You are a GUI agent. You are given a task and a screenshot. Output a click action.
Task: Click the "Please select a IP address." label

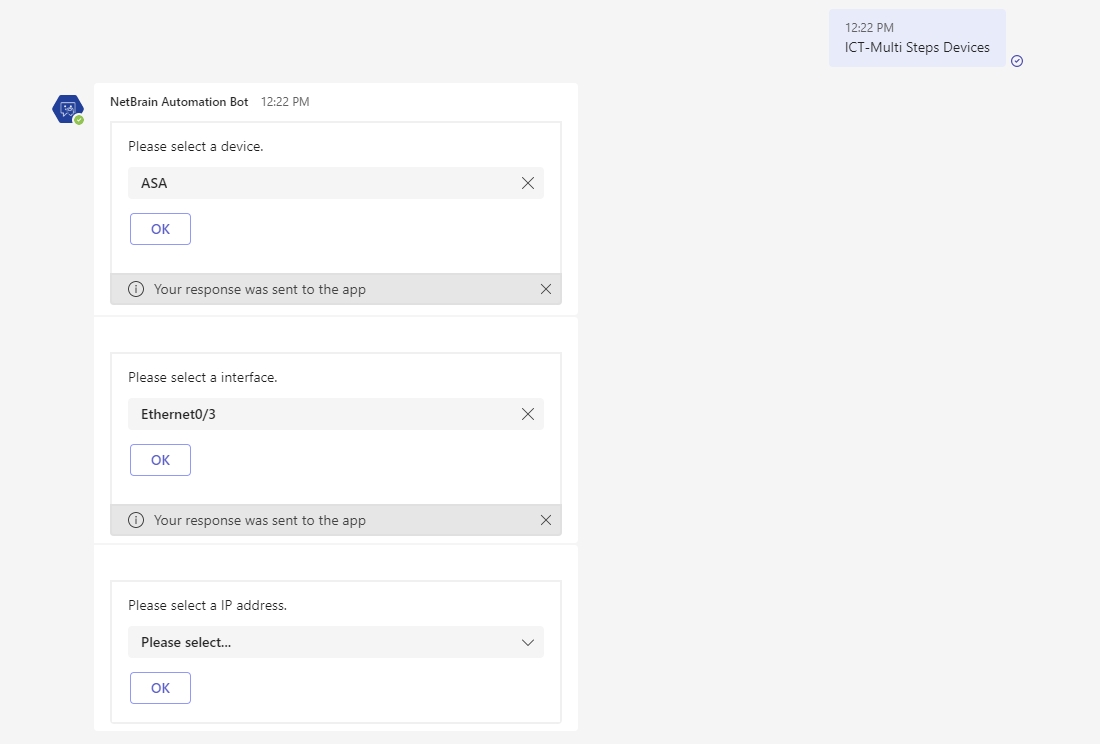[207, 605]
